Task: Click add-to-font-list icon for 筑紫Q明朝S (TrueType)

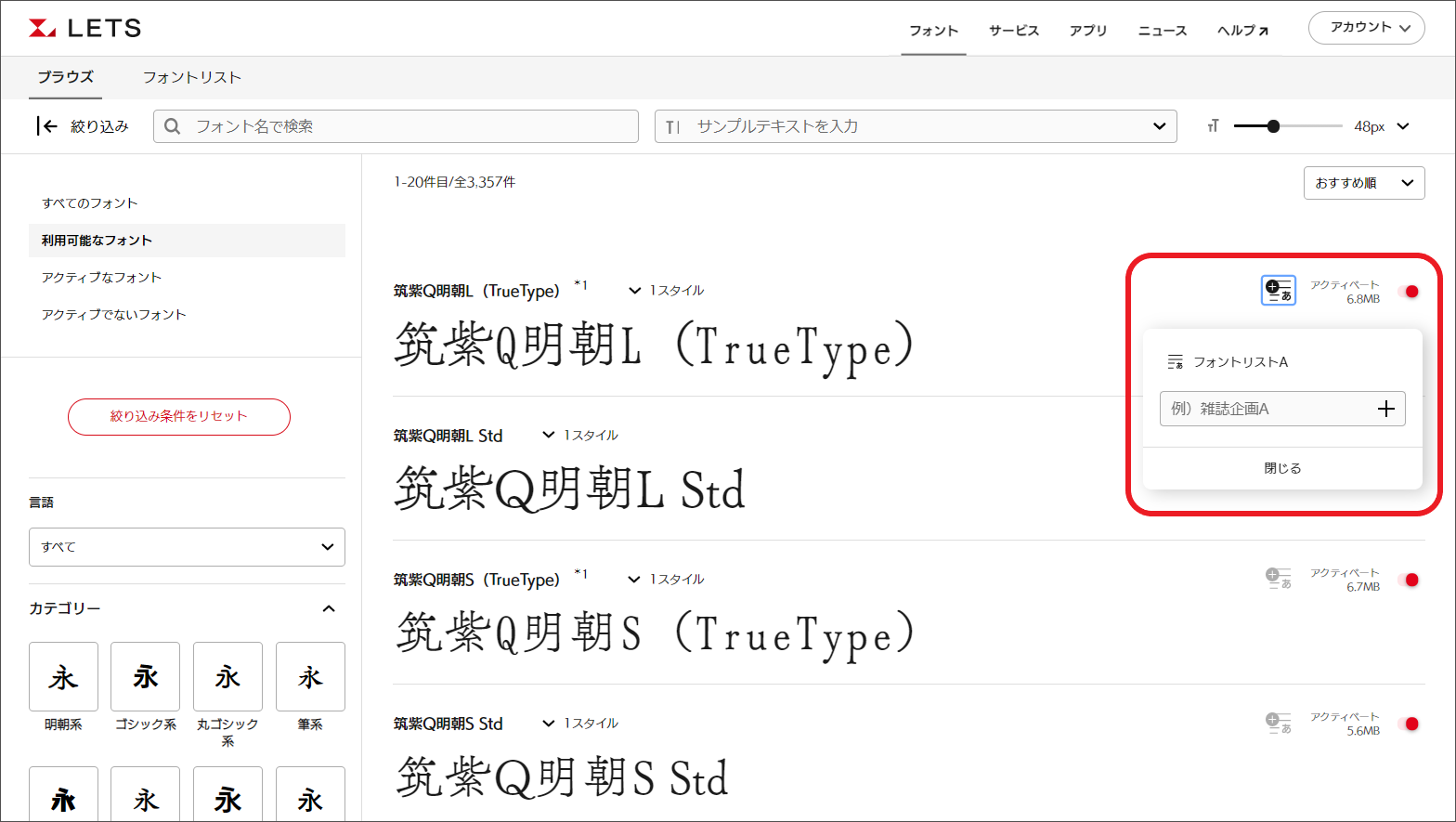Action: pos(1279,579)
